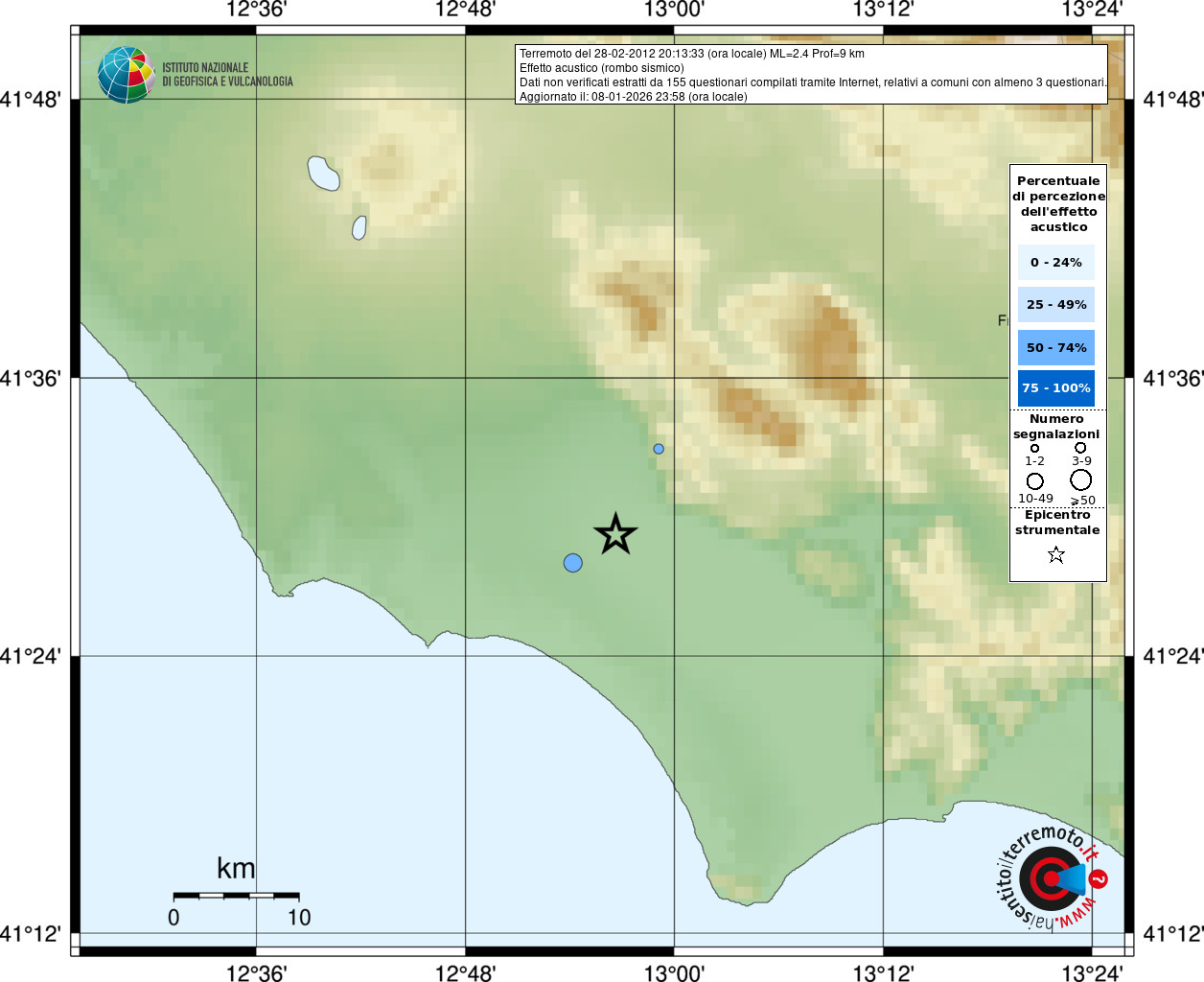This screenshot has height=982, width=1204.
Task: Click the 'Effetto acustico (rombo sismico)' line
Action: (x=602, y=68)
